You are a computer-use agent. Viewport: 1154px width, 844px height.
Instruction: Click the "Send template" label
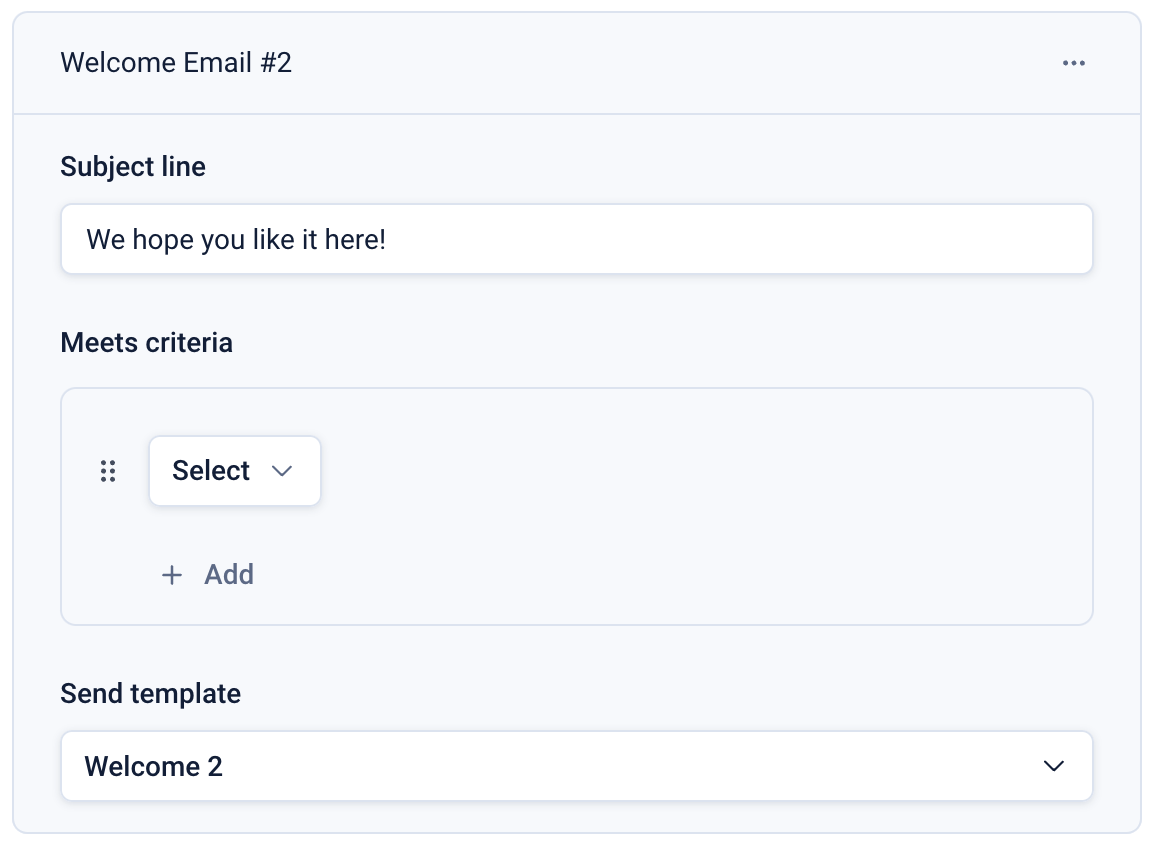150,693
